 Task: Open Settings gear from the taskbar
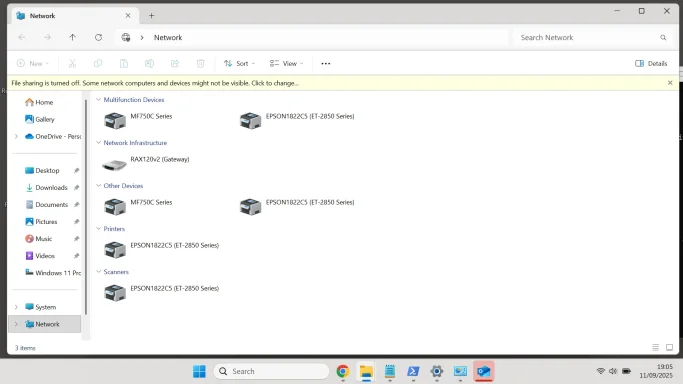[x=437, y=371]
